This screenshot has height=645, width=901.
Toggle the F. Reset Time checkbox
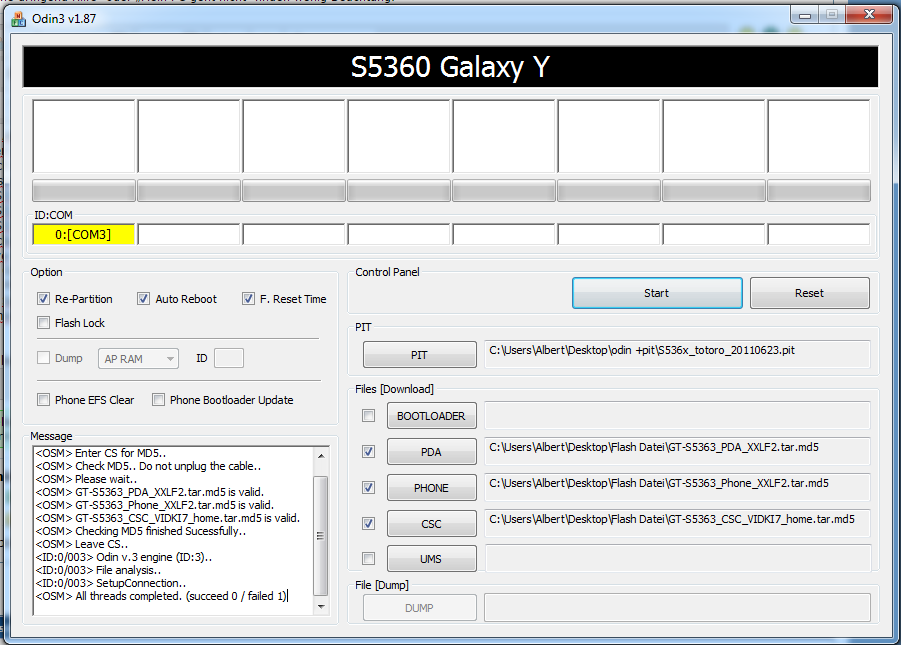coord(248,299)
